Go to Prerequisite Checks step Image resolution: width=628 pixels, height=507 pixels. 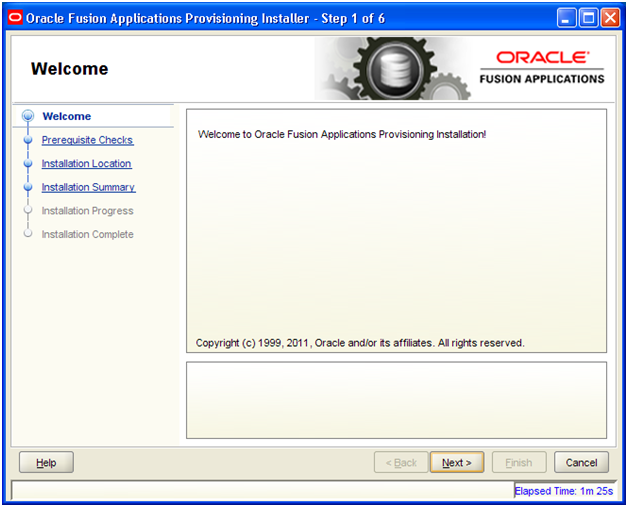(87, 140)
